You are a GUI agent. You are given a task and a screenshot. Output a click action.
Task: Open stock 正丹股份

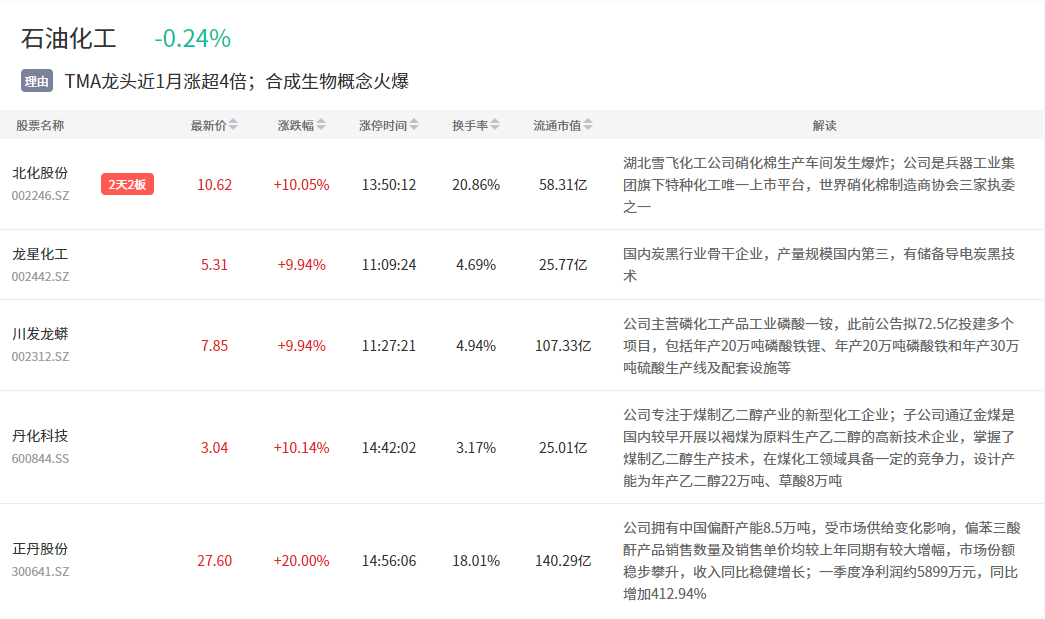pyautogui.click(x=40, y=549)
